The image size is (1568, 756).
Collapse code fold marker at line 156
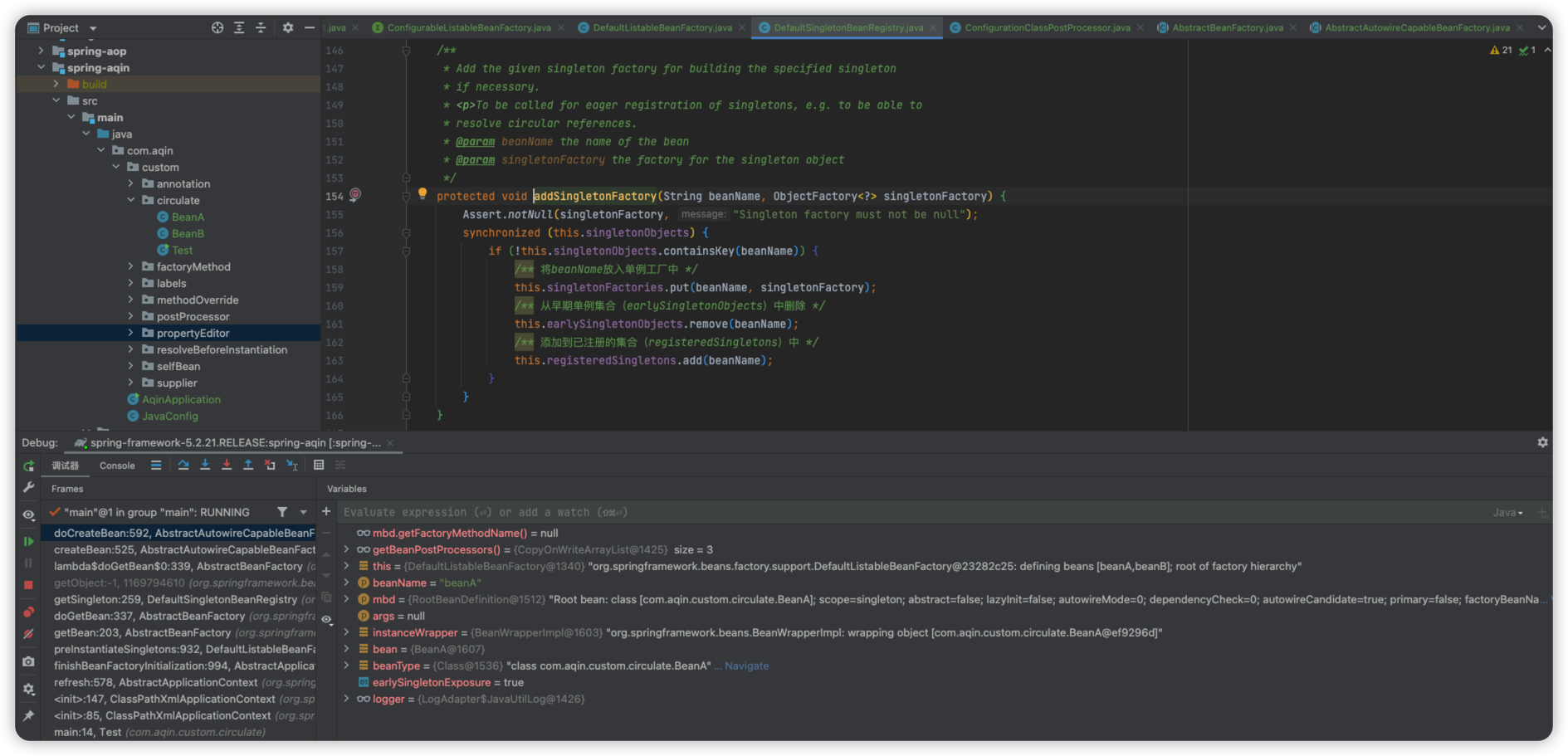406,232
